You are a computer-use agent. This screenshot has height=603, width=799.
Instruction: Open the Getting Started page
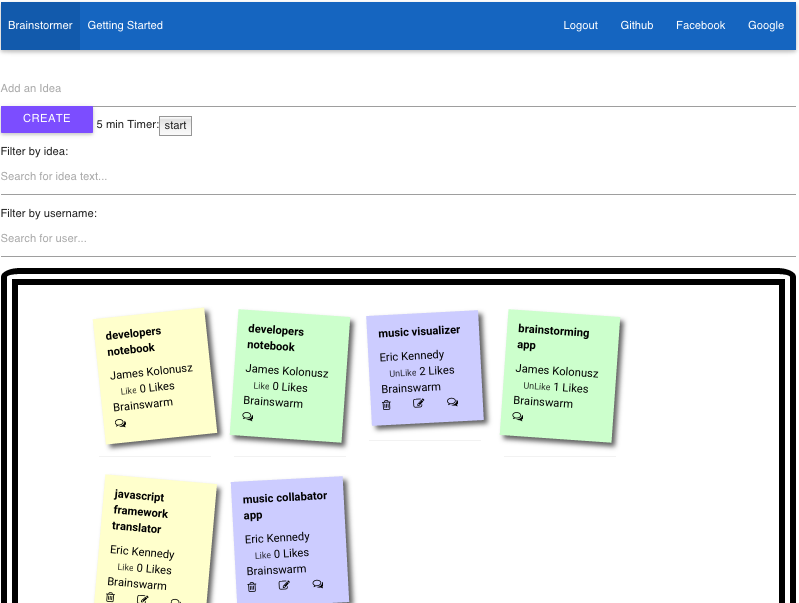point(125,25)
